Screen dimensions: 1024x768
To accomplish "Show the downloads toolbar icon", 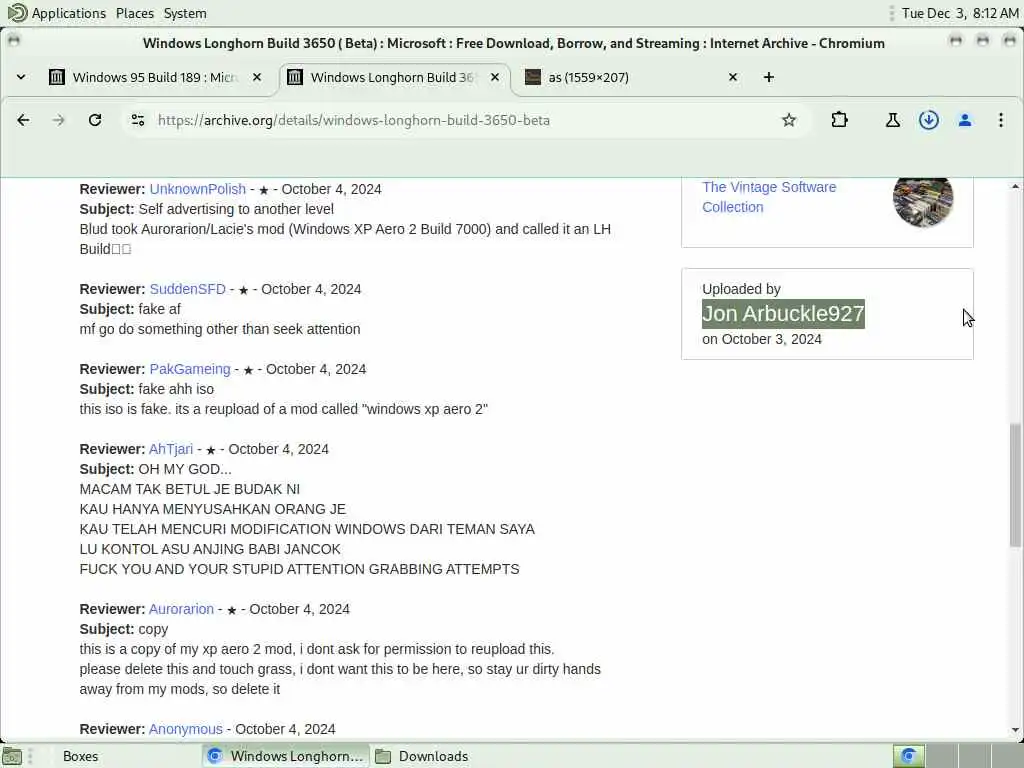I will click(x=929, y=120).
